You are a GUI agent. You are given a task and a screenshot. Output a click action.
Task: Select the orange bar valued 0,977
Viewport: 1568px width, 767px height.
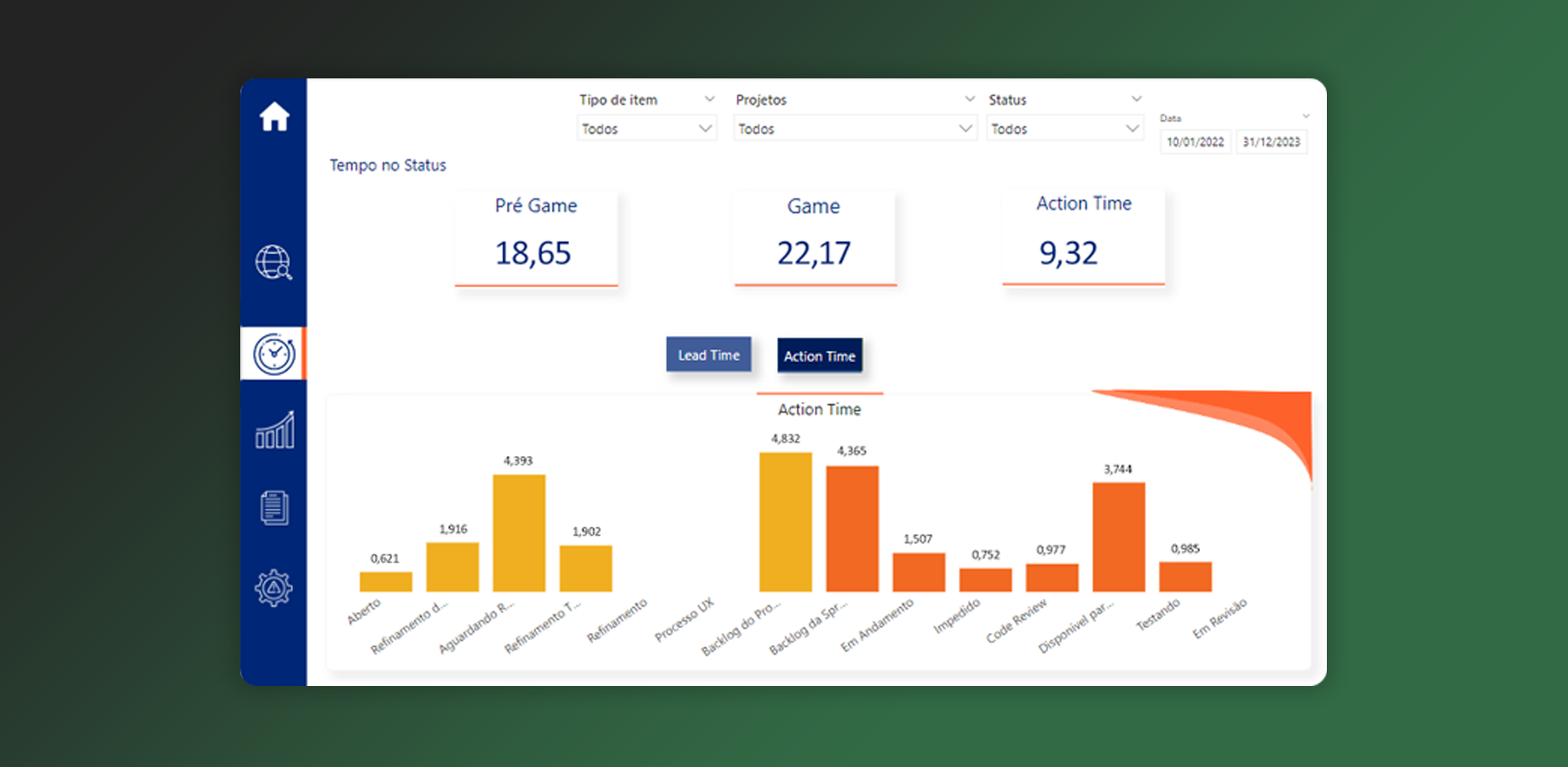pyautogui.click(x=1052, y=577)
